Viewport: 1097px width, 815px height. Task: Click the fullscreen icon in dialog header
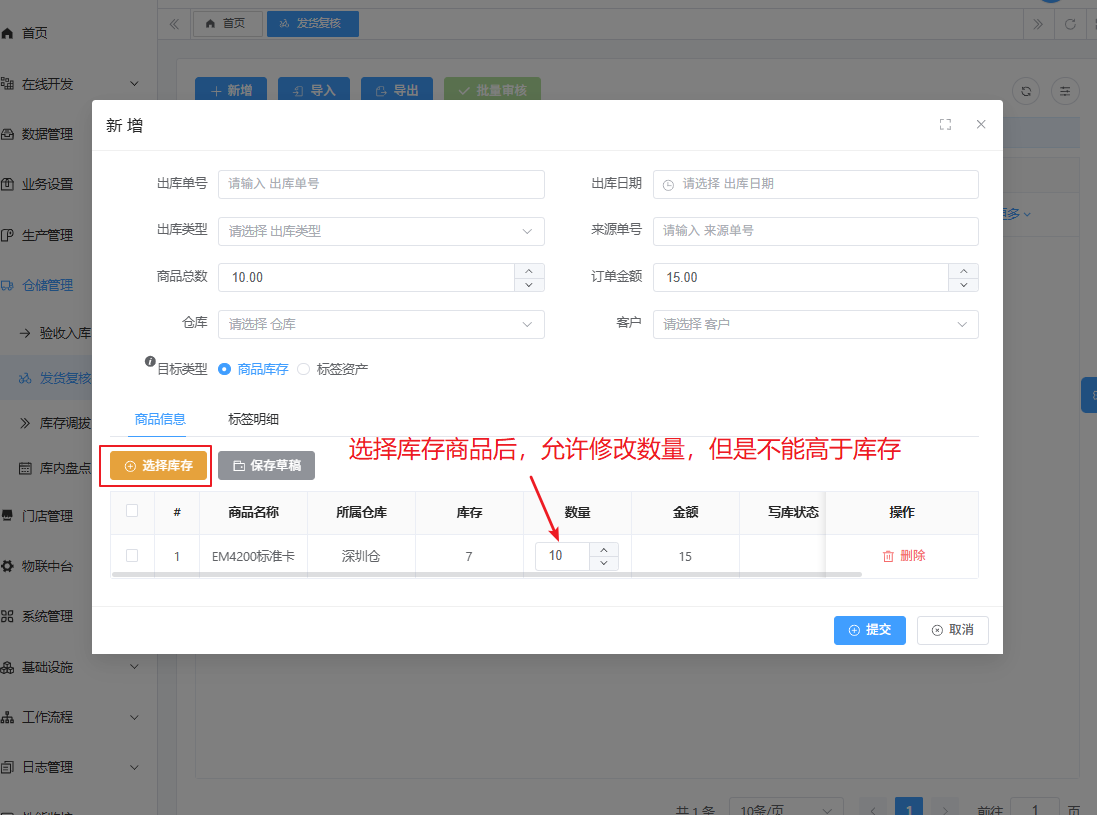click(945, 125)
